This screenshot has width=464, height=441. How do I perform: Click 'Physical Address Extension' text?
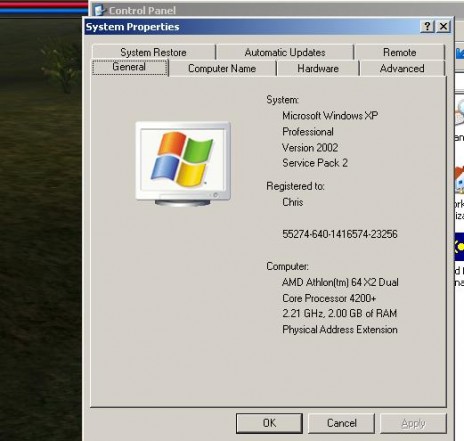[x=340, y=330]
